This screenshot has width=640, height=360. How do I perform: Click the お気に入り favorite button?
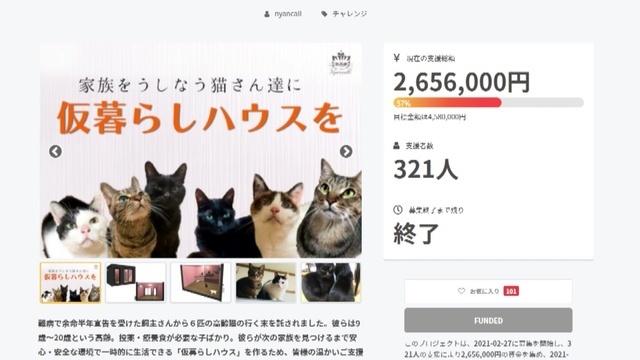coord(488,291)
